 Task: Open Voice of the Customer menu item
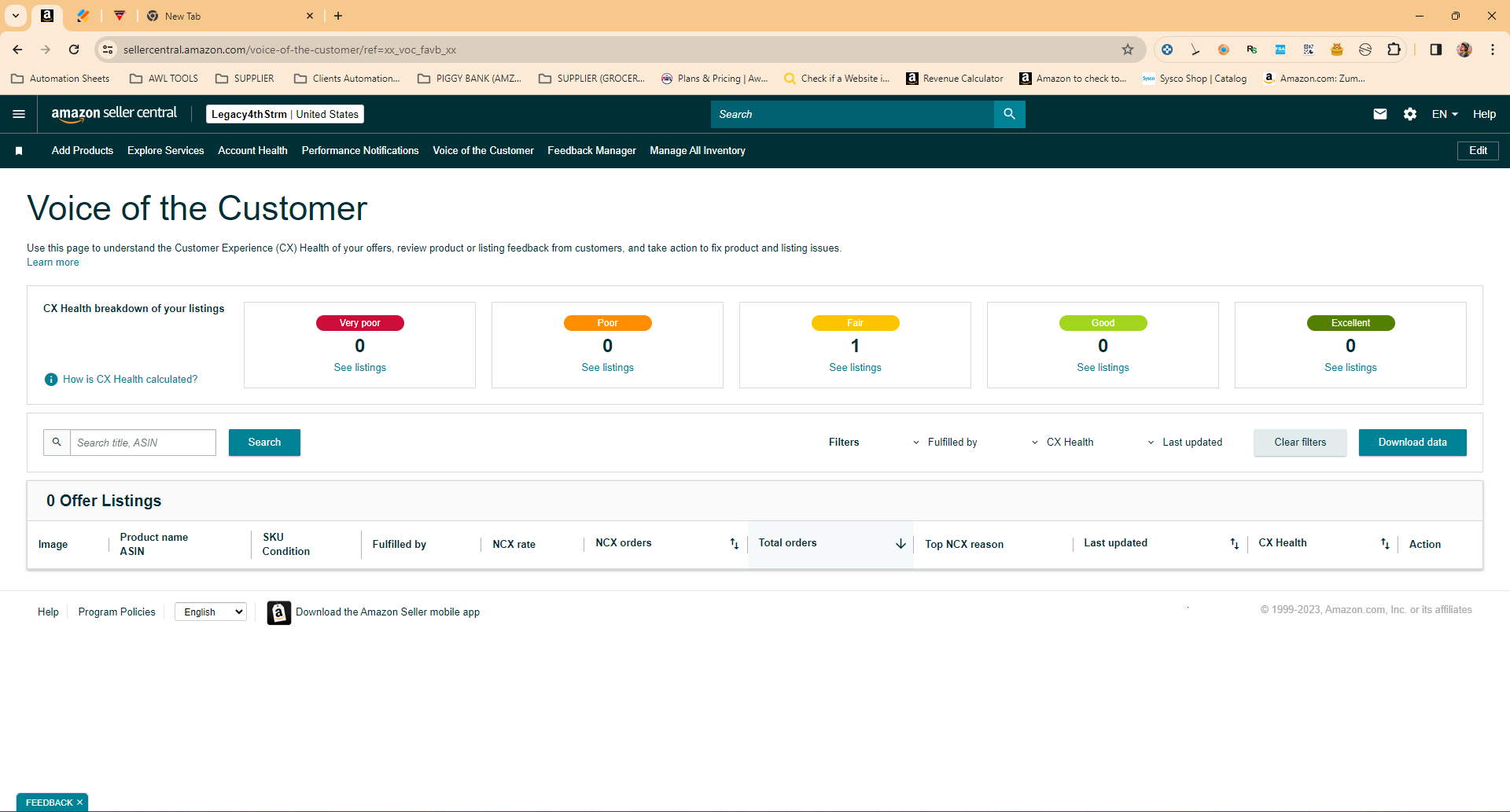click(x=484, y=151)
